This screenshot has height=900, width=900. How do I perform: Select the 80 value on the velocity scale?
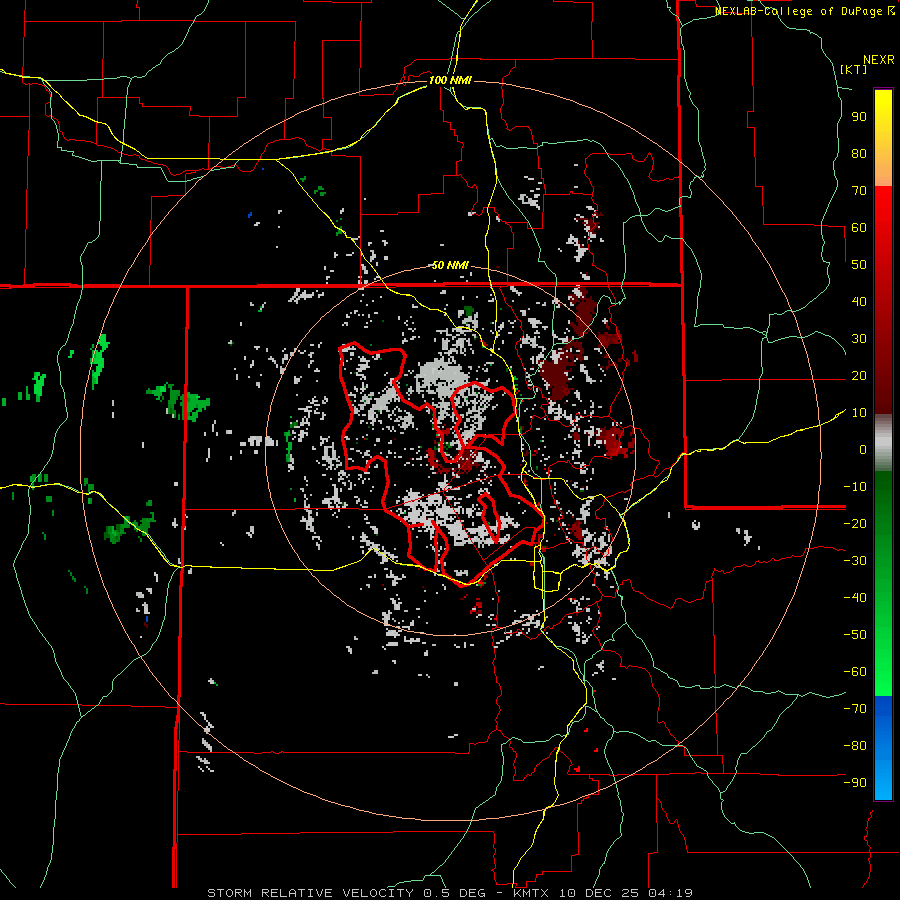[859, 154]
